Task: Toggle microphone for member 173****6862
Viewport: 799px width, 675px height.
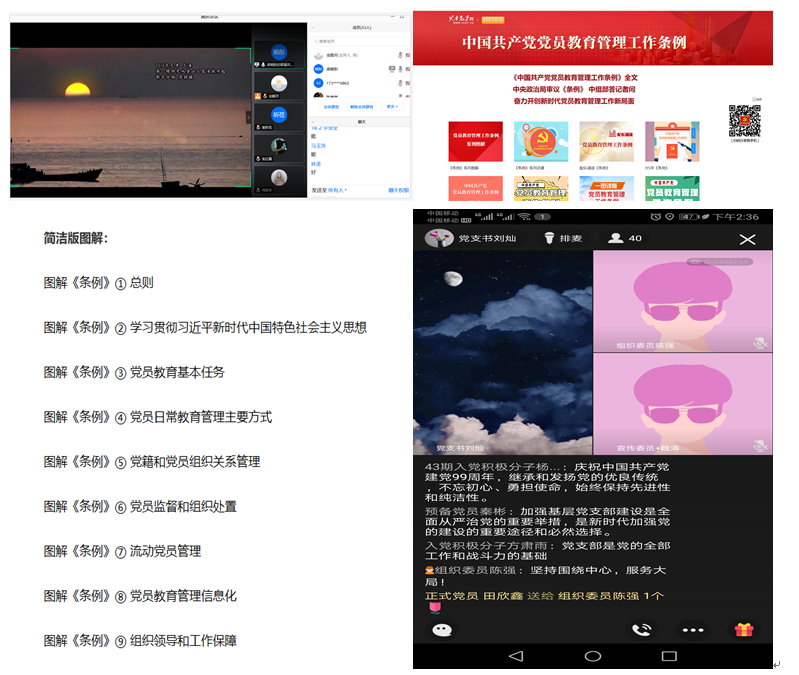Action: 401,83
